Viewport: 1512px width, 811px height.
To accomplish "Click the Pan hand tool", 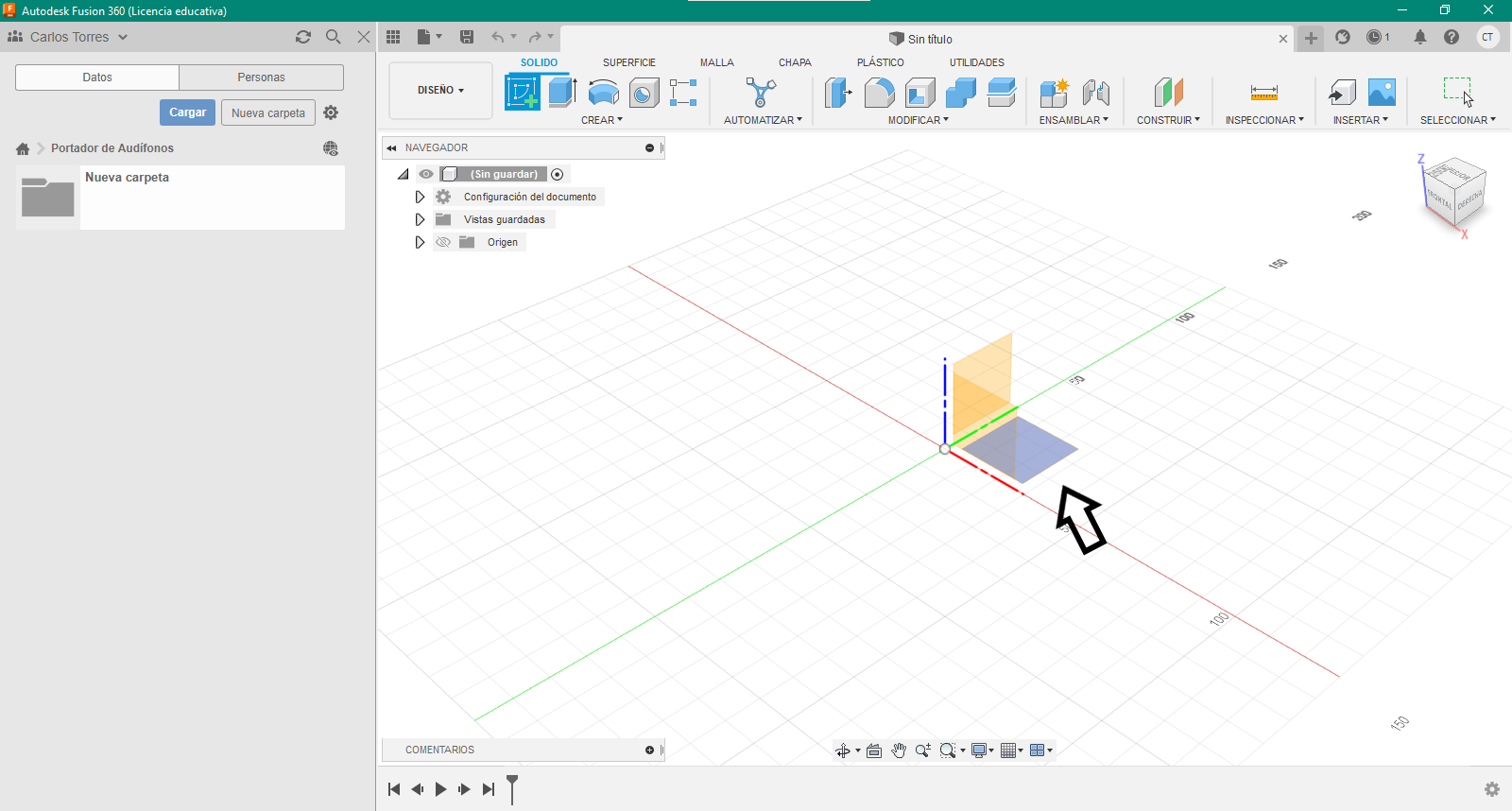I will (899, 751).
